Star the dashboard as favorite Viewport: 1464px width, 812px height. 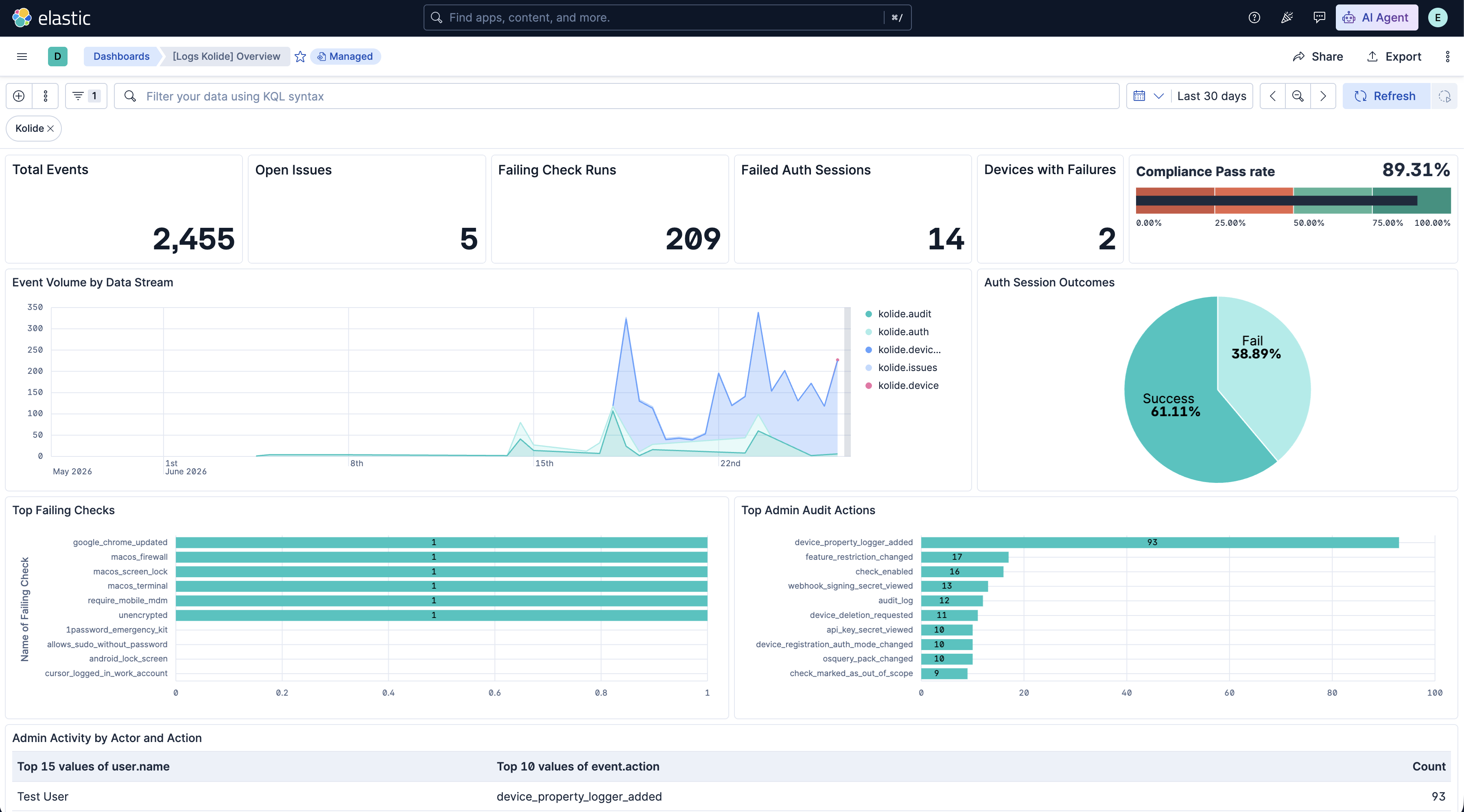coord(300,56)
